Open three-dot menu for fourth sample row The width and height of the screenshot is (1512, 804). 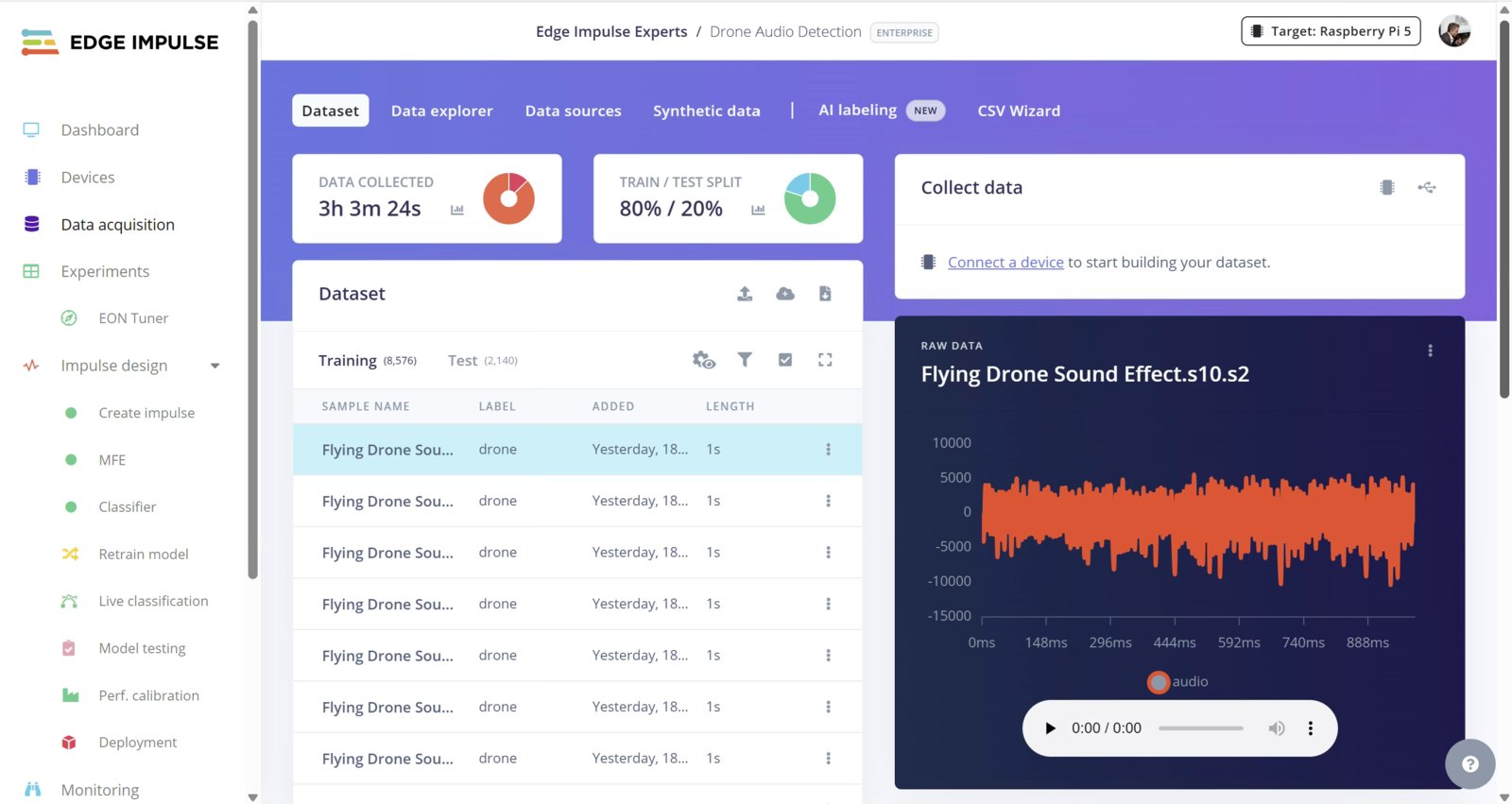point(828,604)
